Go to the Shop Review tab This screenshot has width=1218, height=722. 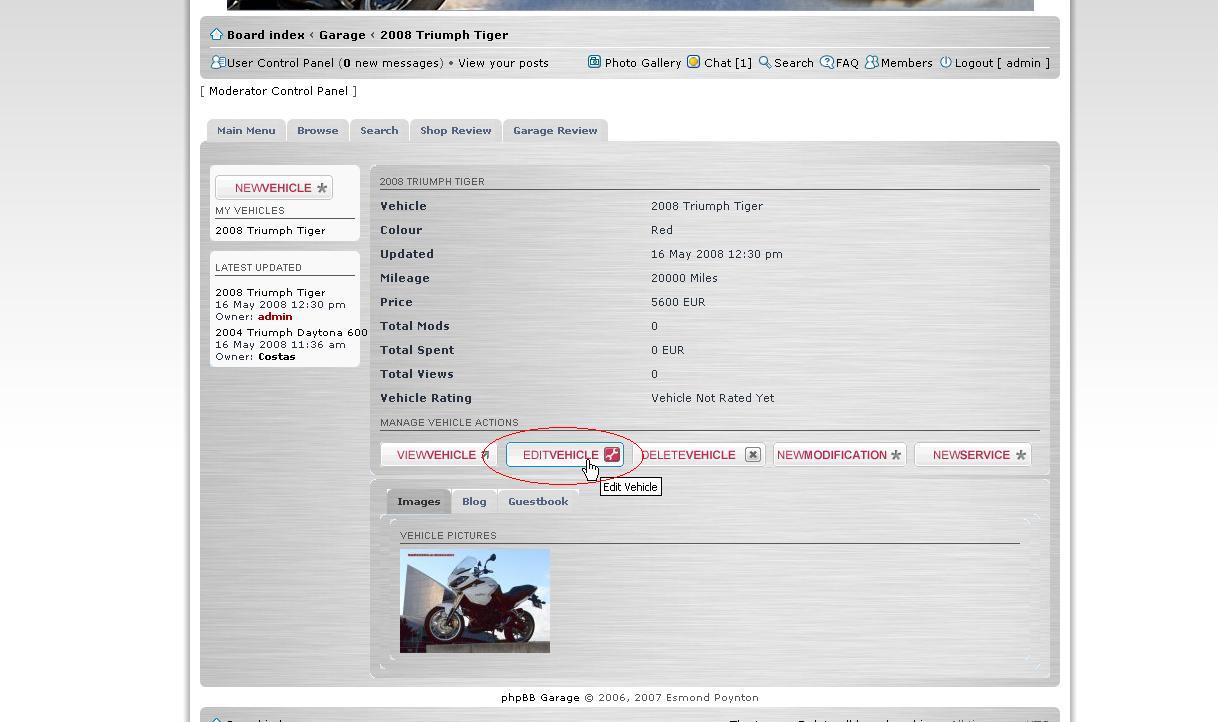[x=456, y=130]
